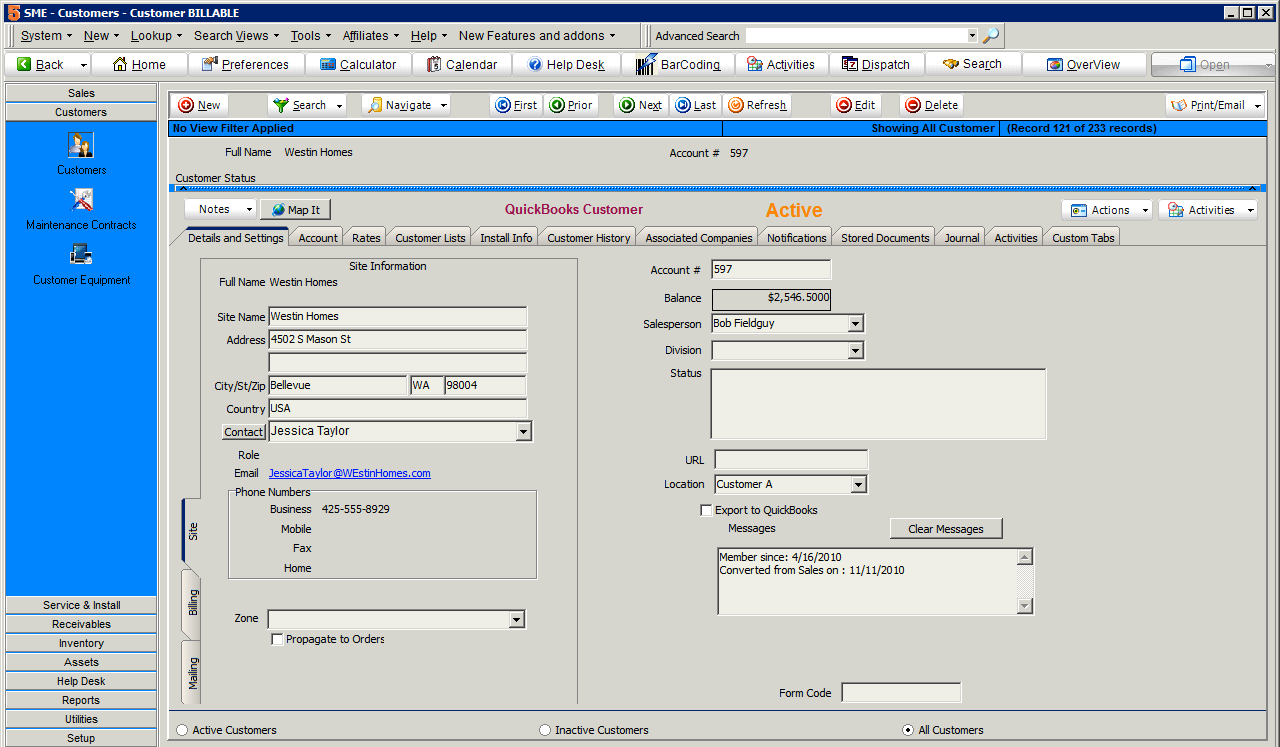Go back using the Back button

40,64
